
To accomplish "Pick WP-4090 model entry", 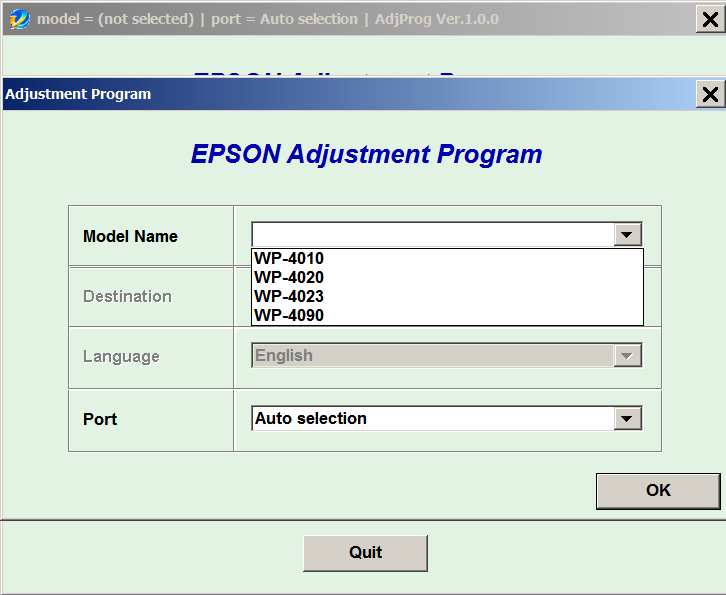I will pos(447,315).
